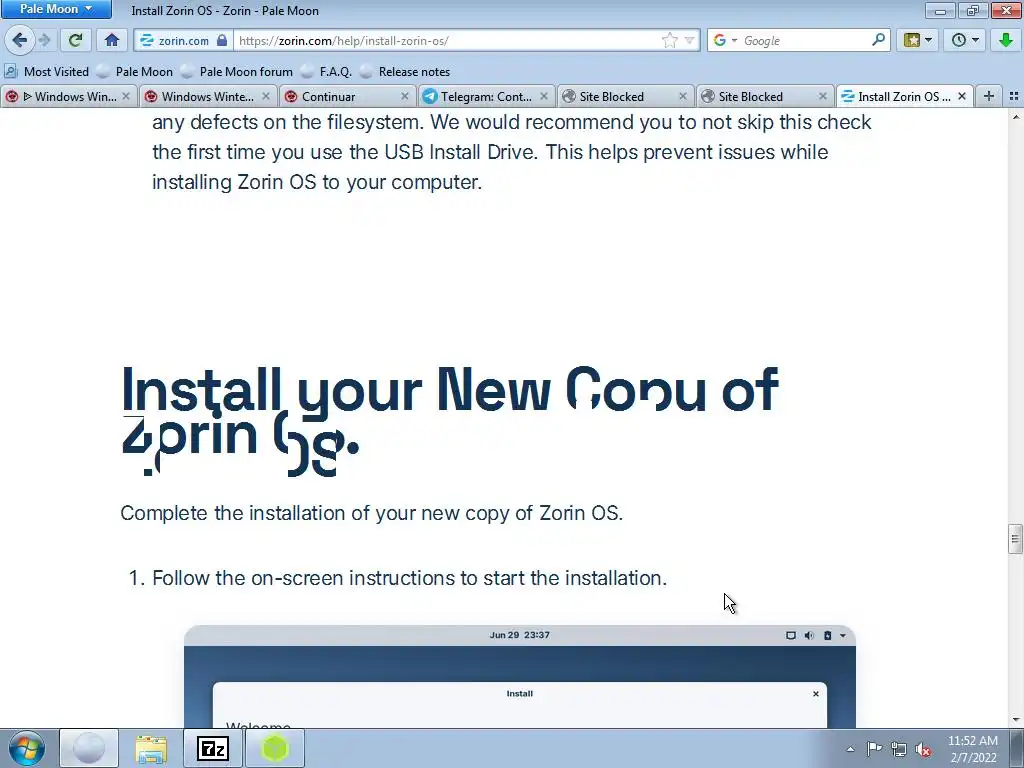Click the green cube taskbar icon
1024x768 pixels.
275,748
